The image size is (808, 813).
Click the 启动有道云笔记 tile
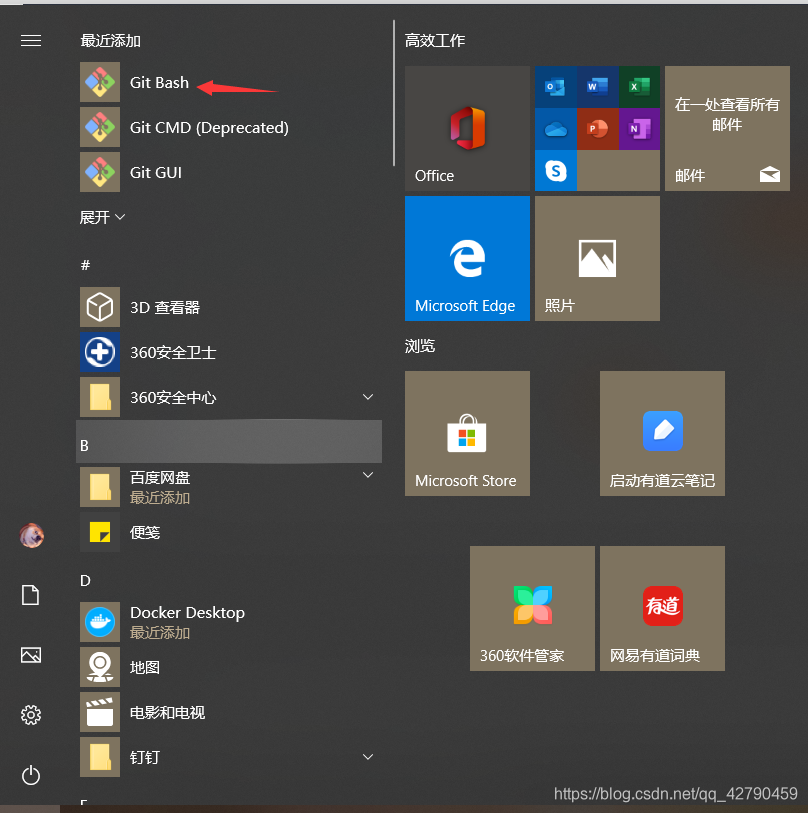662,433
